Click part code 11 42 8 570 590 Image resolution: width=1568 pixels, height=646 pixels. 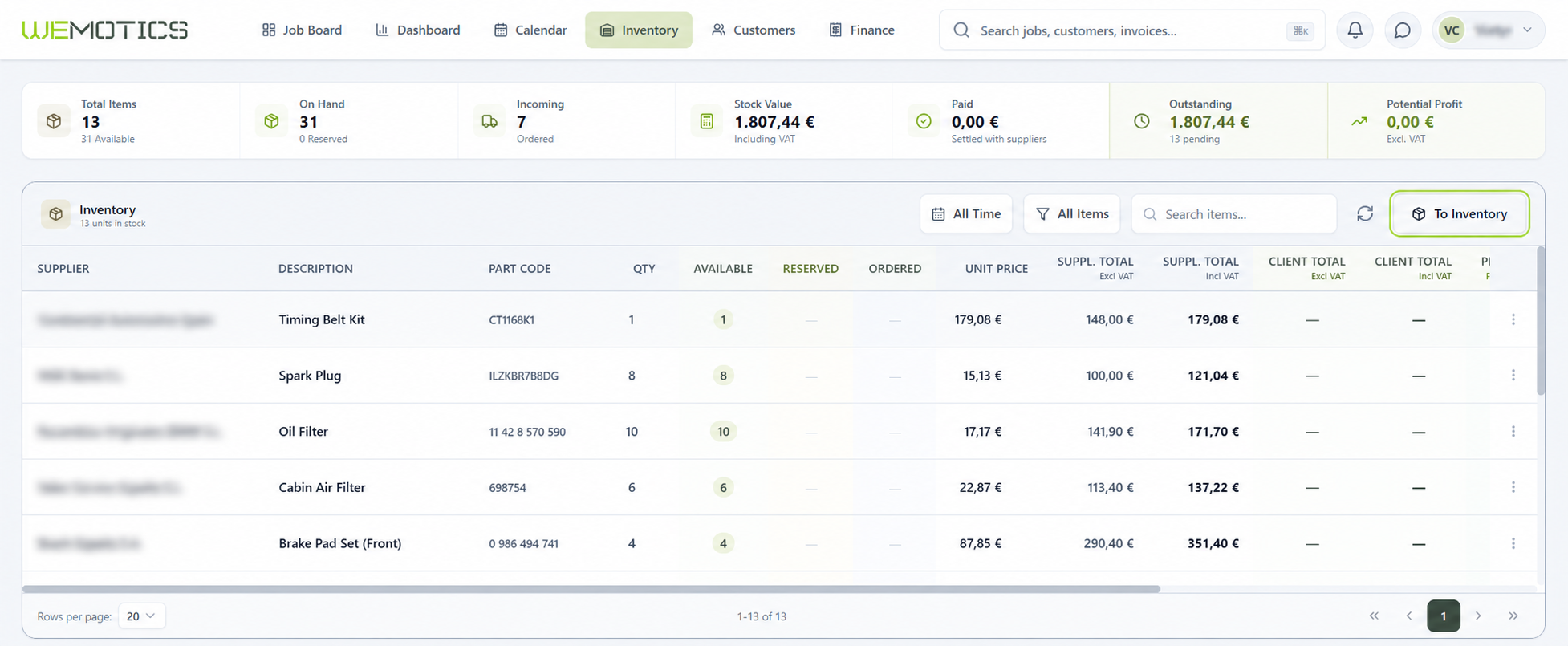click(x=527, y=432)
